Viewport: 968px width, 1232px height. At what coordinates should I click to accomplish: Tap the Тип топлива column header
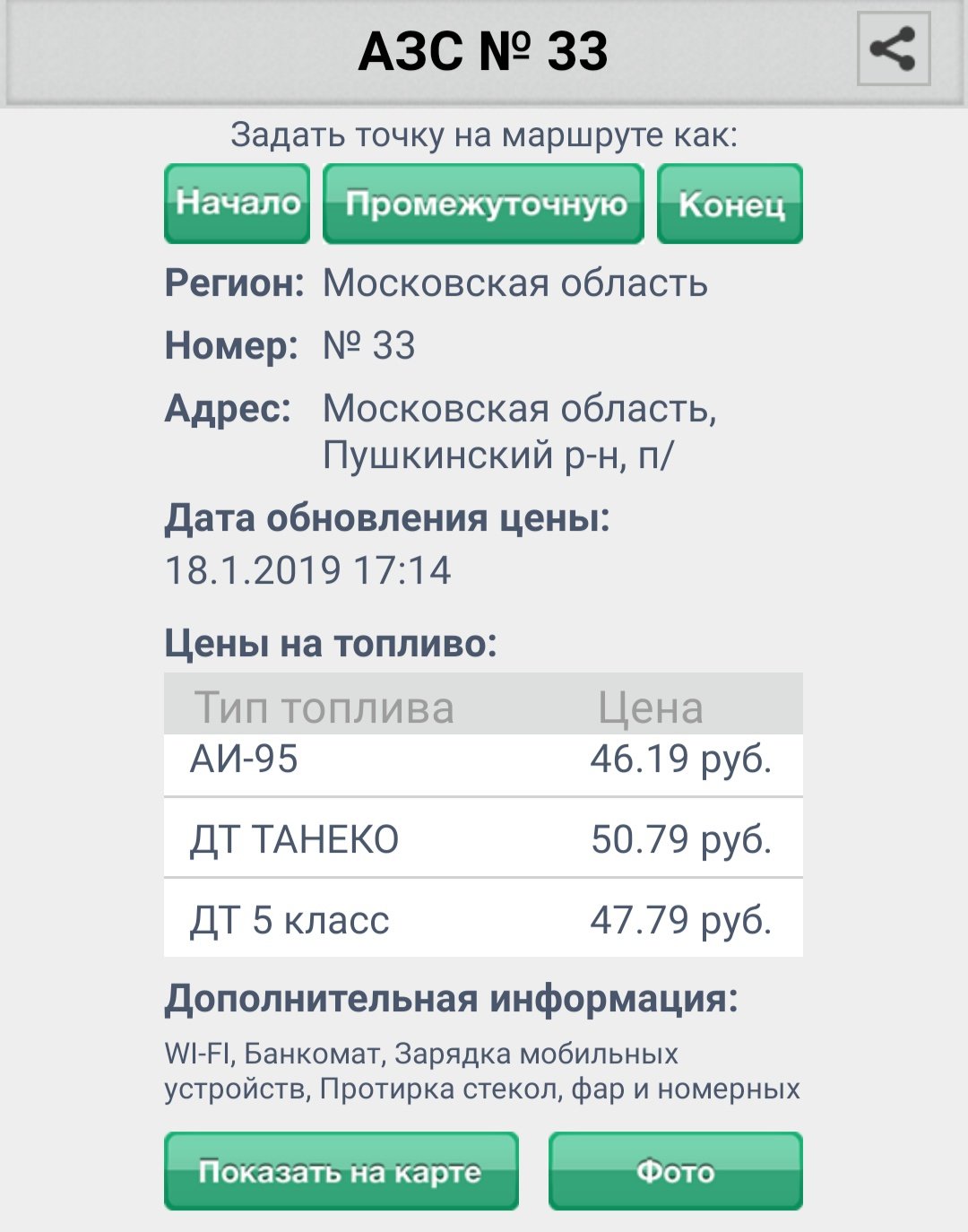coord(324,707)
